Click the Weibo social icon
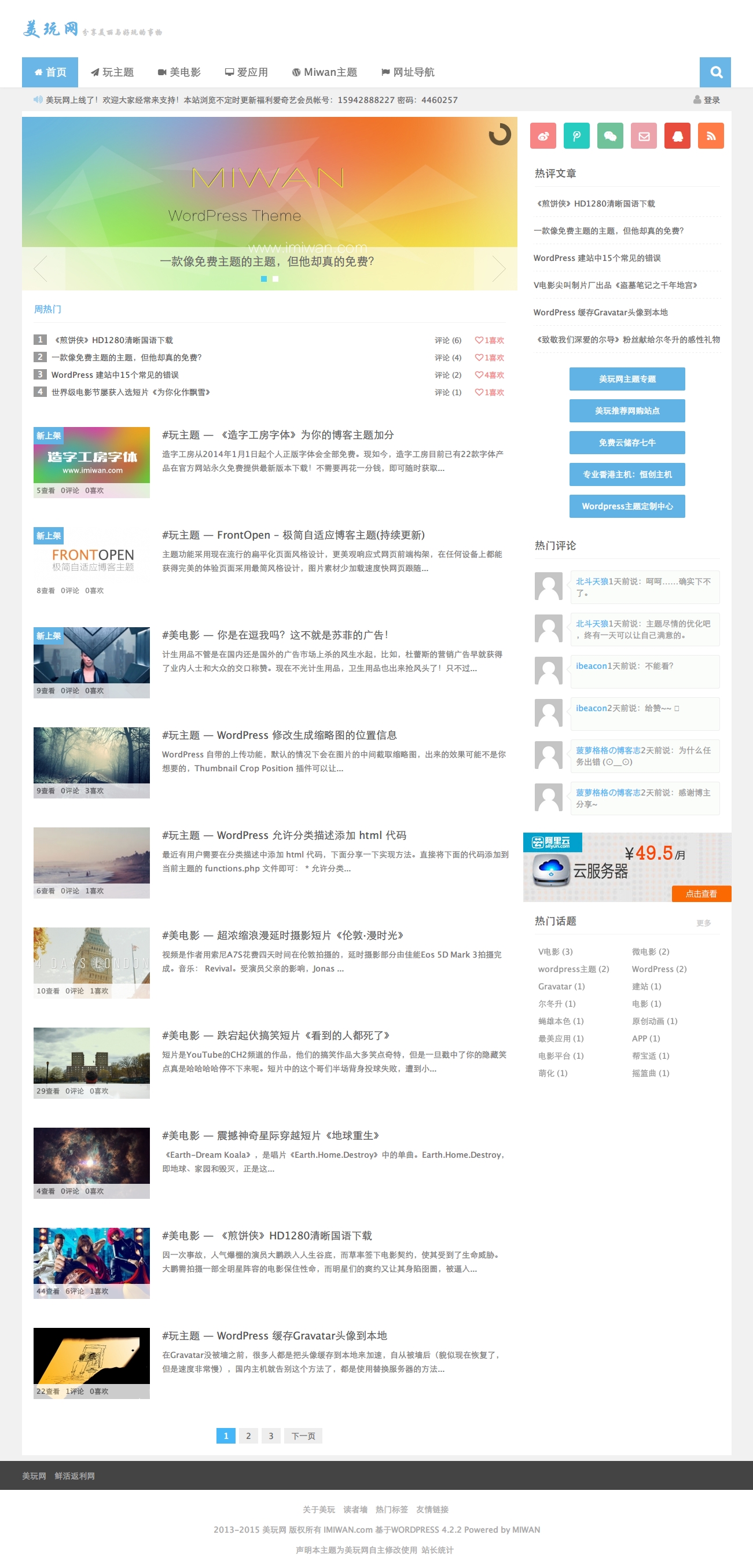This screenshot has width=753, height=1568. coord(543,136)
